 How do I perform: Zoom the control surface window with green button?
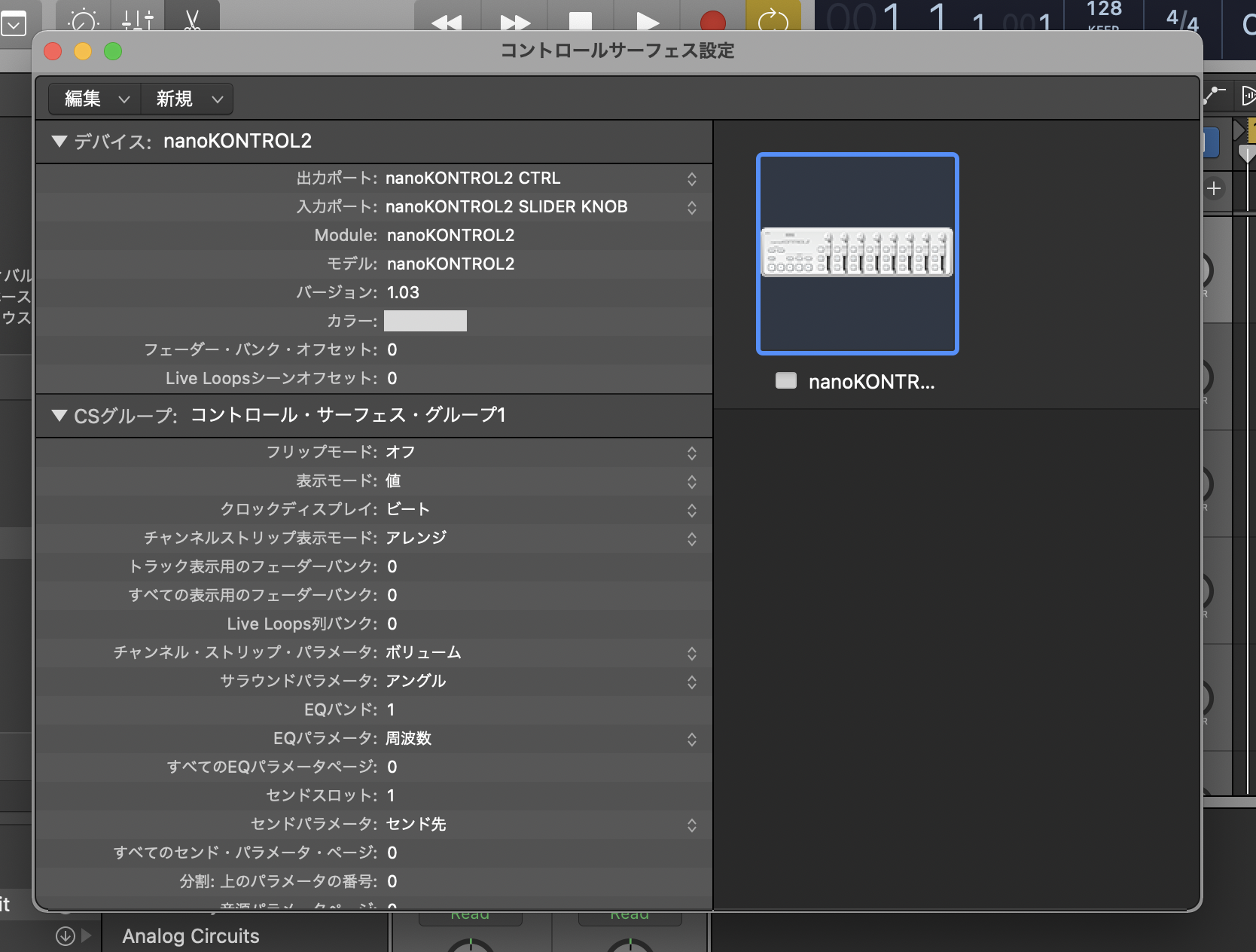point(113,51)
